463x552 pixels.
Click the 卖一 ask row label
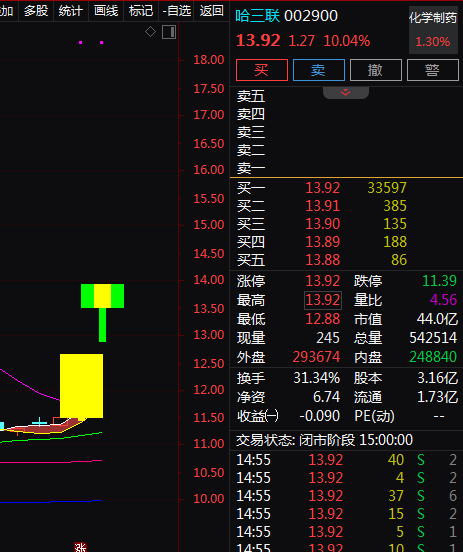[251, 169]
